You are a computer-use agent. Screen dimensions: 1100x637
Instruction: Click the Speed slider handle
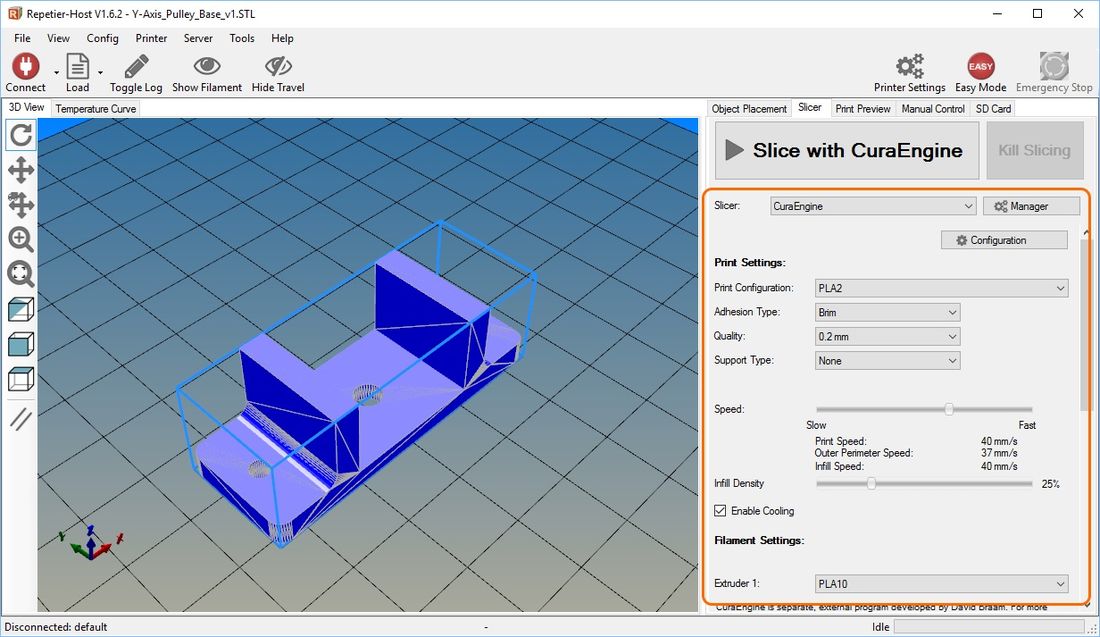[948, 409]
